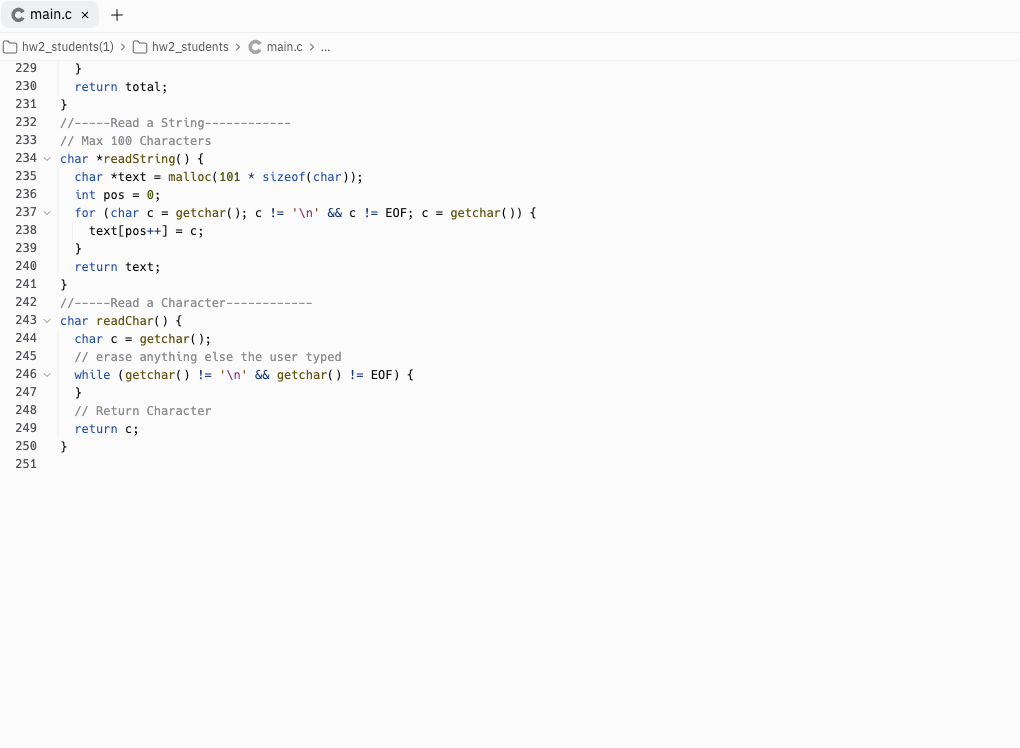Select the main.c editor tab
Image resolution: width=1020 pixels, height=748 pixels.
50,14
